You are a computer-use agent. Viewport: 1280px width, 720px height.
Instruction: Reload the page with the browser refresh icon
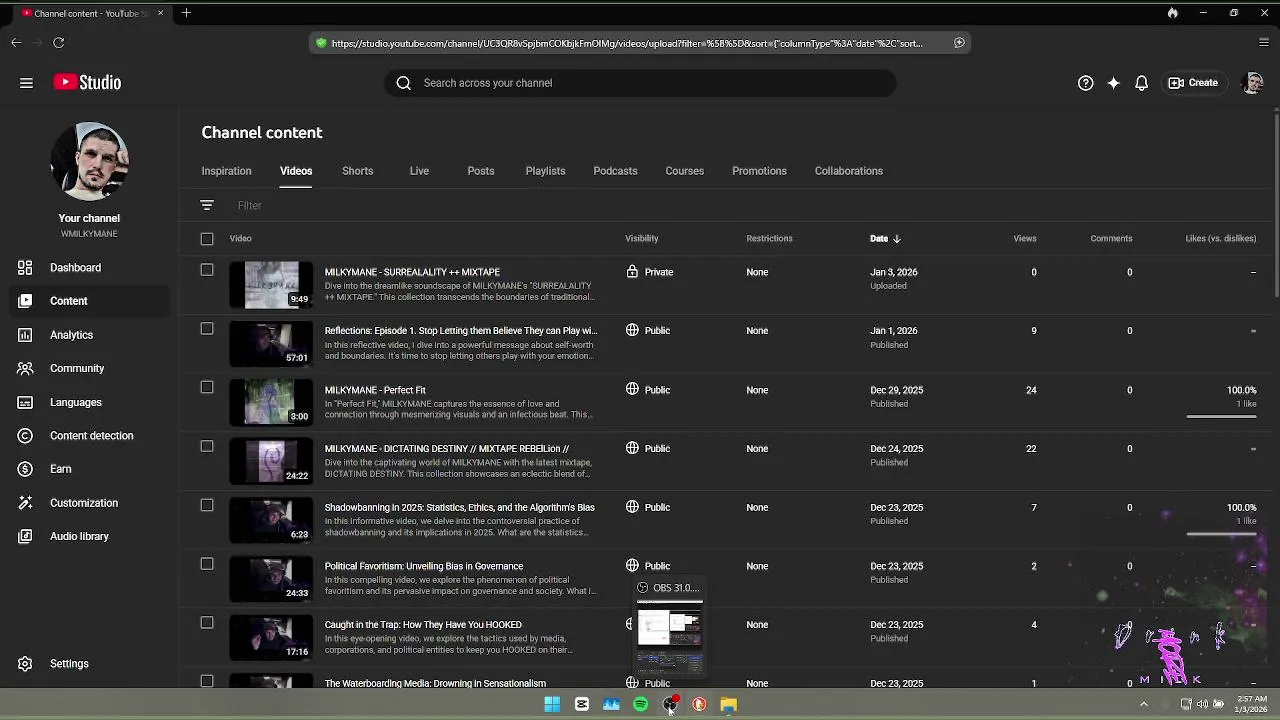click(x=59, y=43)
